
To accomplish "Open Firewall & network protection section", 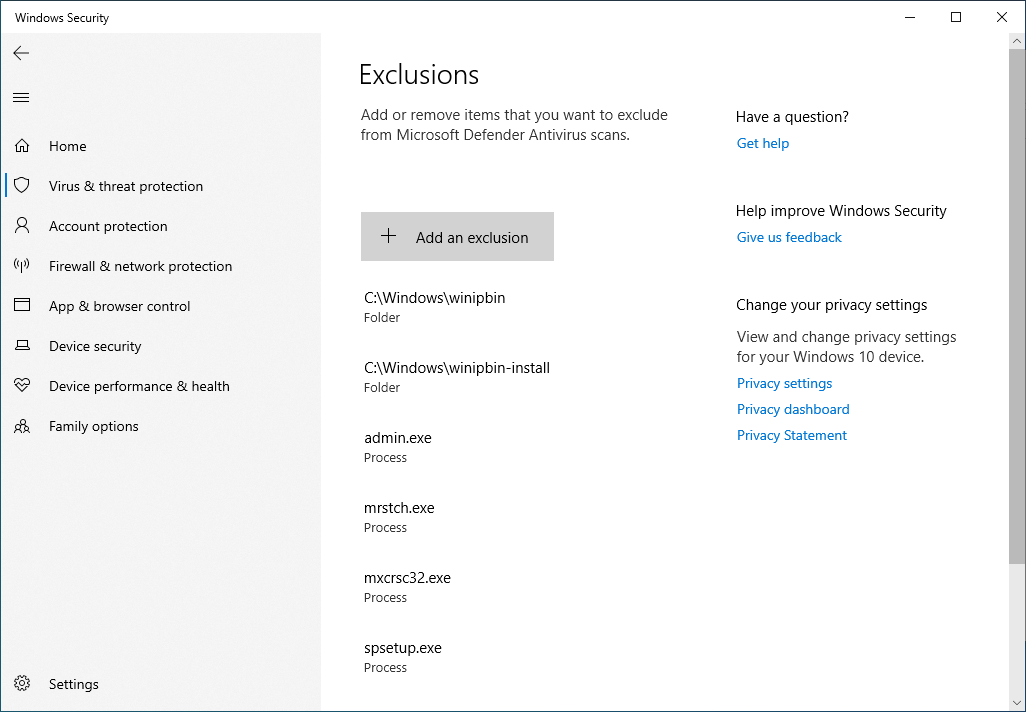I will (160, 266).
